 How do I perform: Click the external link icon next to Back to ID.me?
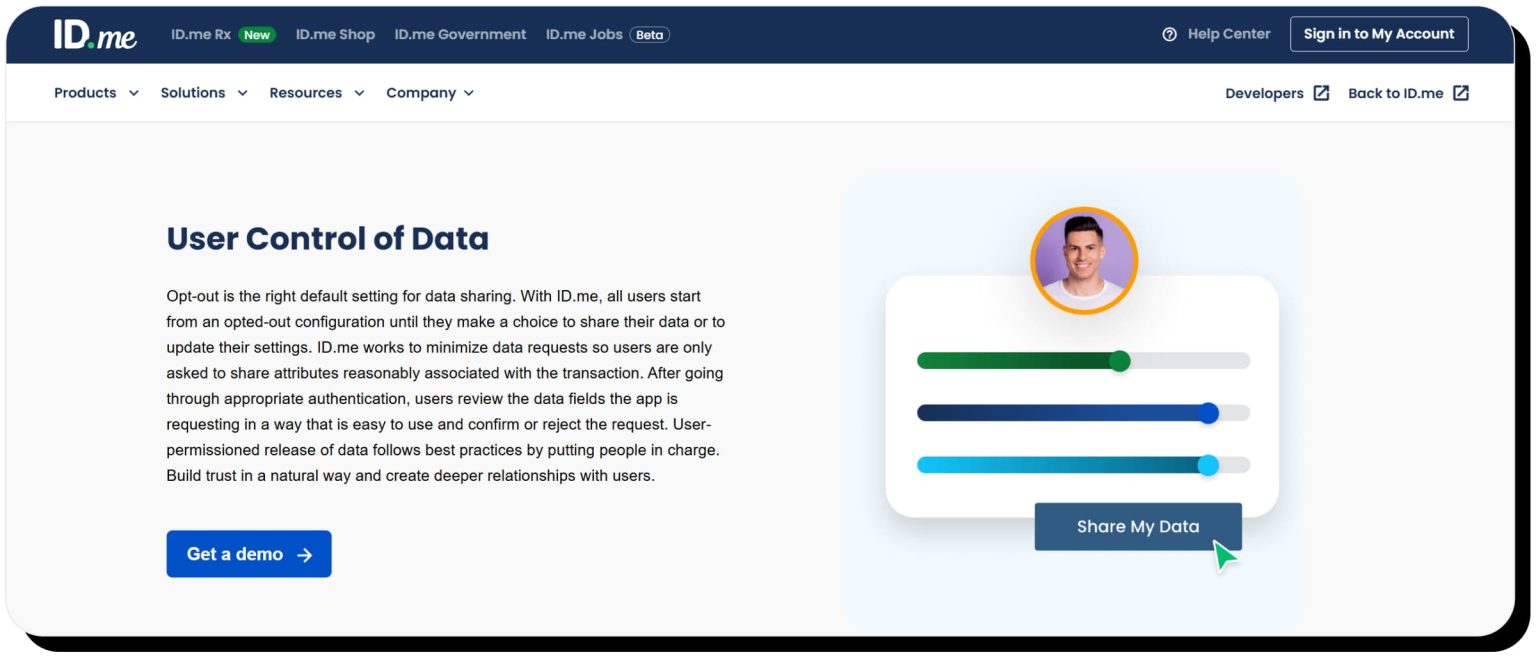(x=1461, y=92)
